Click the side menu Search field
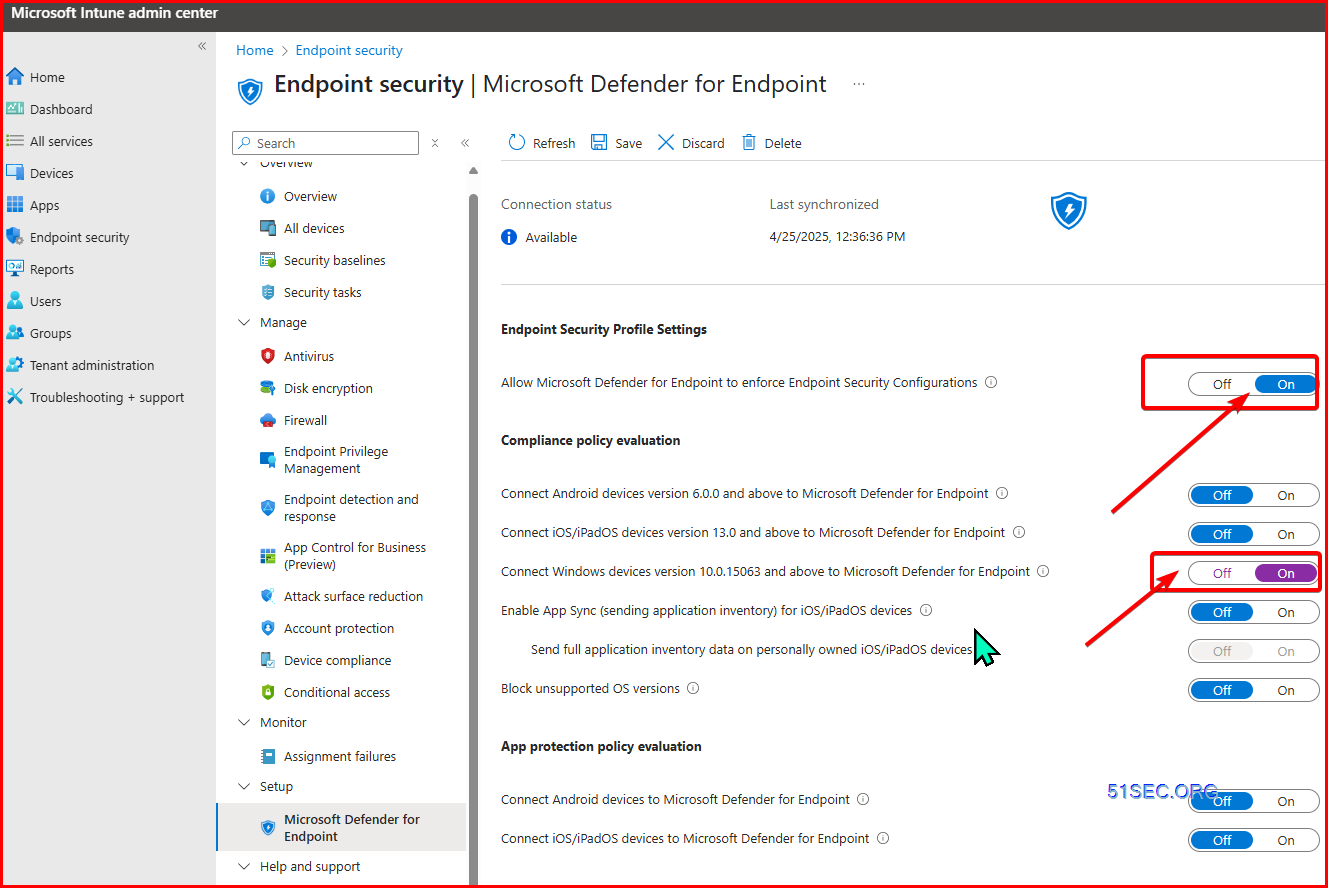Screen dimensions: 1328x888 [325, 143]
